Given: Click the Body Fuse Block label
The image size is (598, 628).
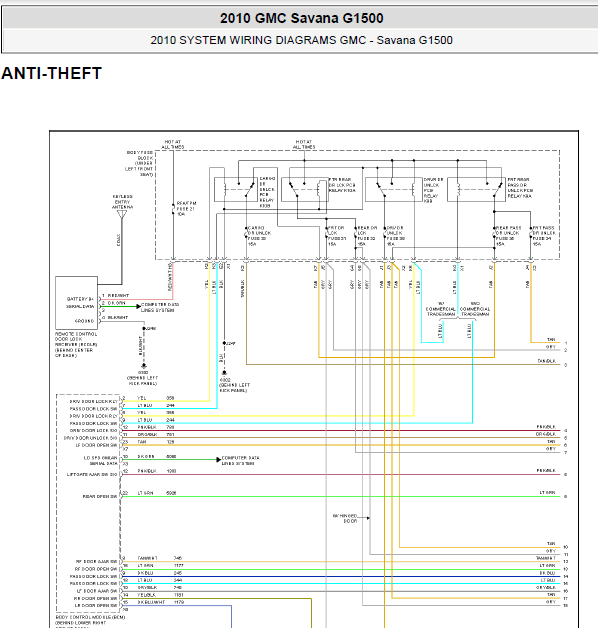Looking at the screenshot, I should click(139, 163).
